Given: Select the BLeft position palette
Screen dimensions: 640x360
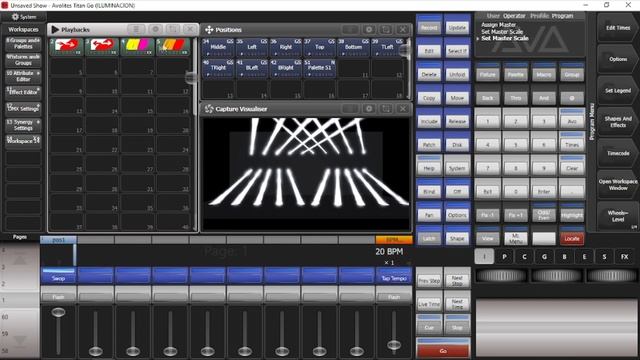Looking at the screenshot, I should (x=252, y=68).
